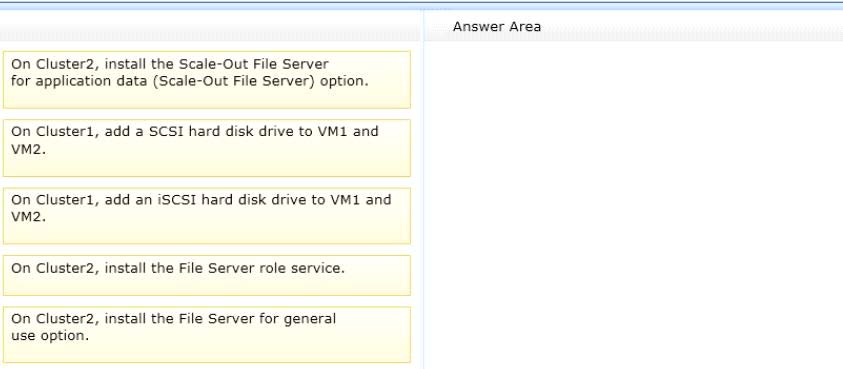Image resolution: width=843 pixels, height=369 pixels.
Task: Select the Scale-Out File Server option box
Action: 206,80
